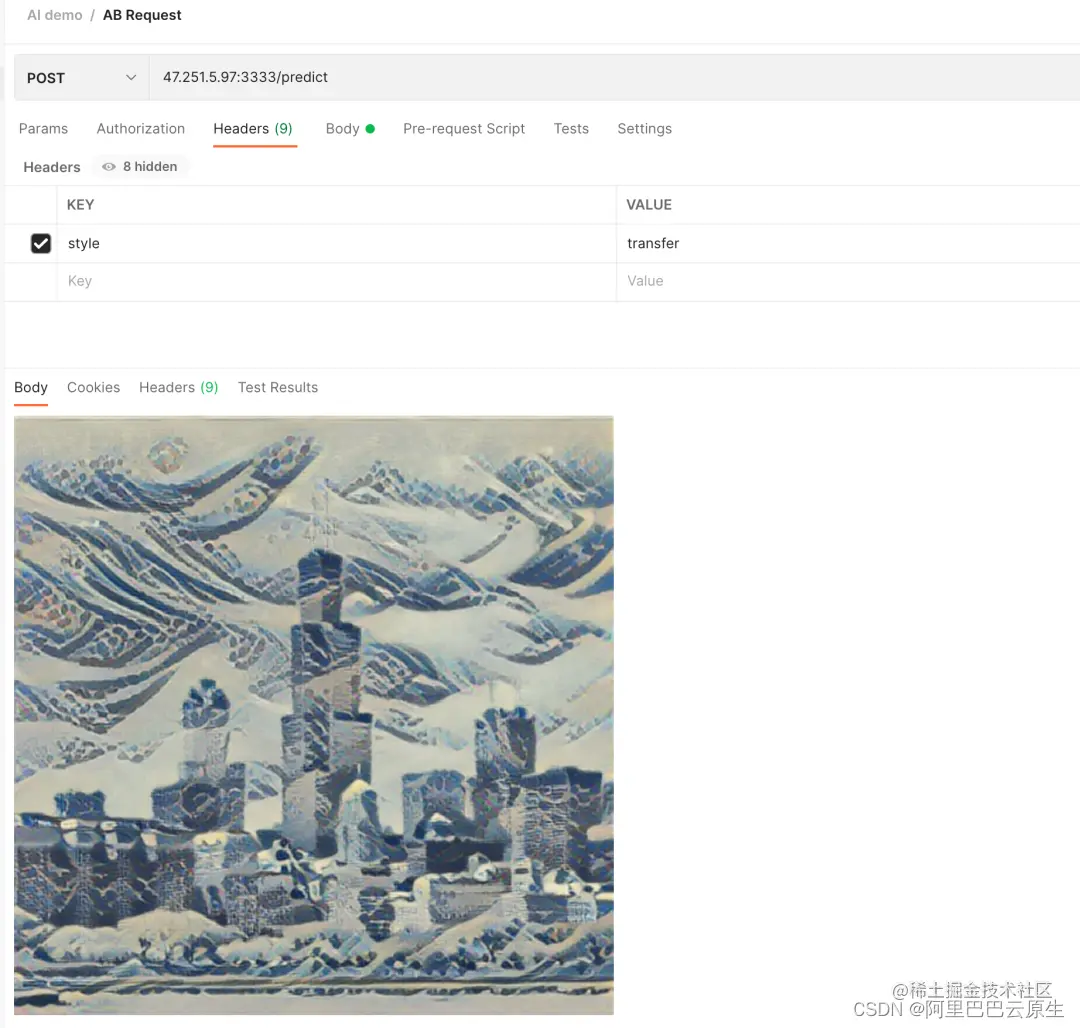Open the Pre-request Script tab
Image resolution: width=1080 pixels, height=1028 pixels.
464,128
